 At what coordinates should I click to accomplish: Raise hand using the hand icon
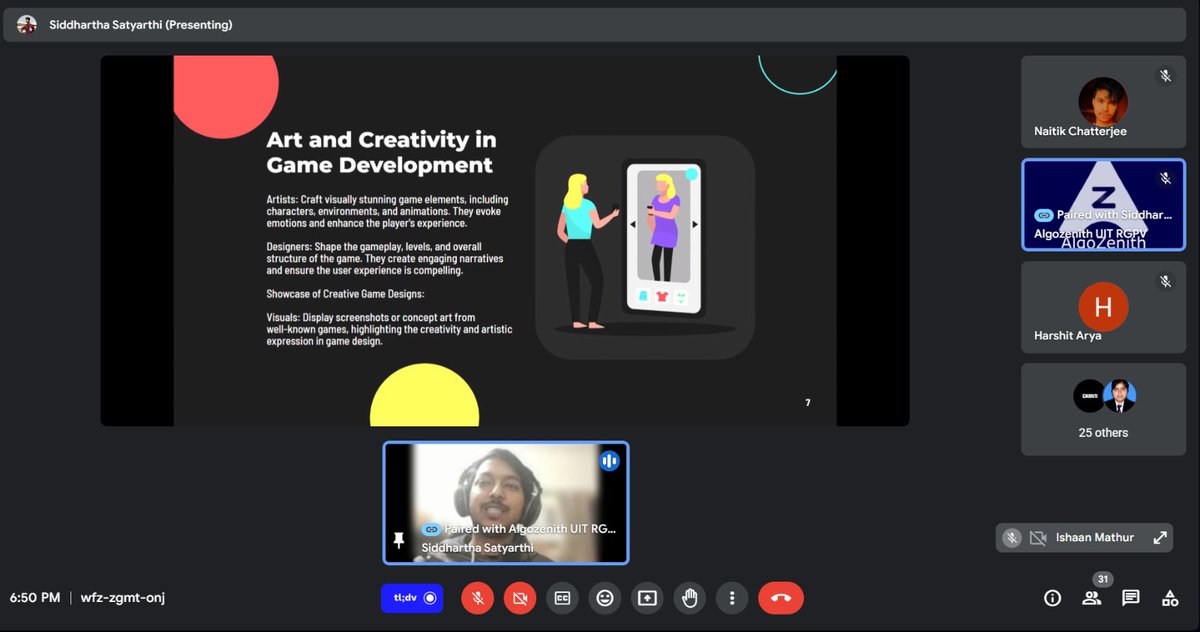tap(689, 598)
